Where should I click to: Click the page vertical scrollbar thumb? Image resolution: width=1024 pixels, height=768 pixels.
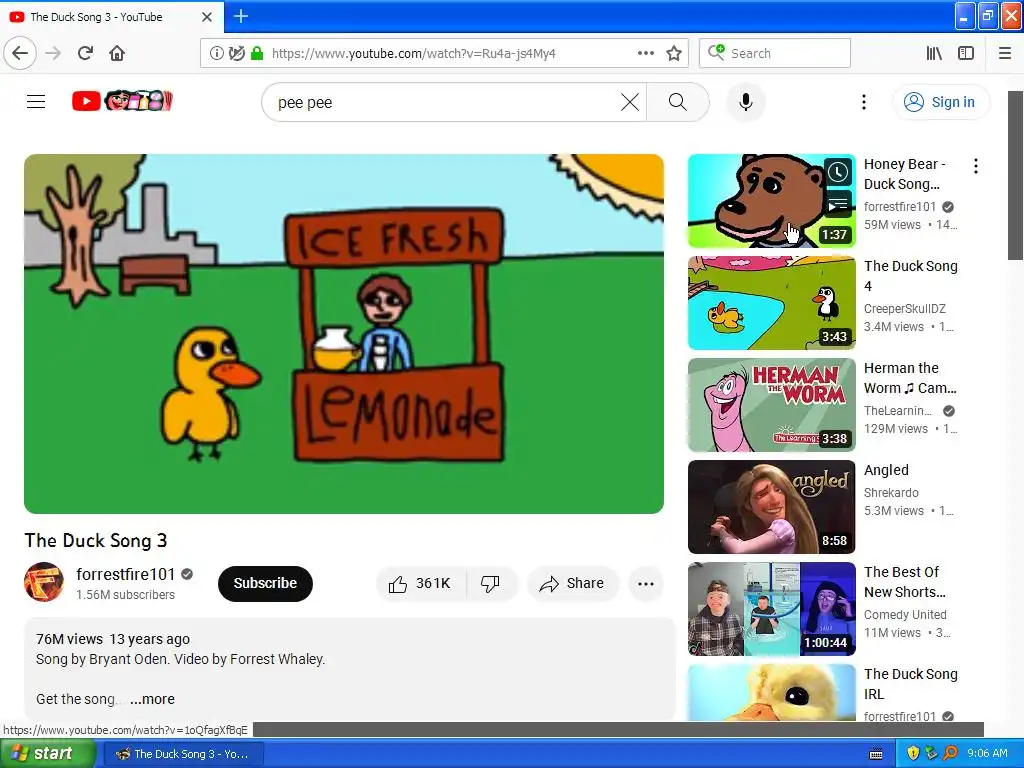[1016, 175]
